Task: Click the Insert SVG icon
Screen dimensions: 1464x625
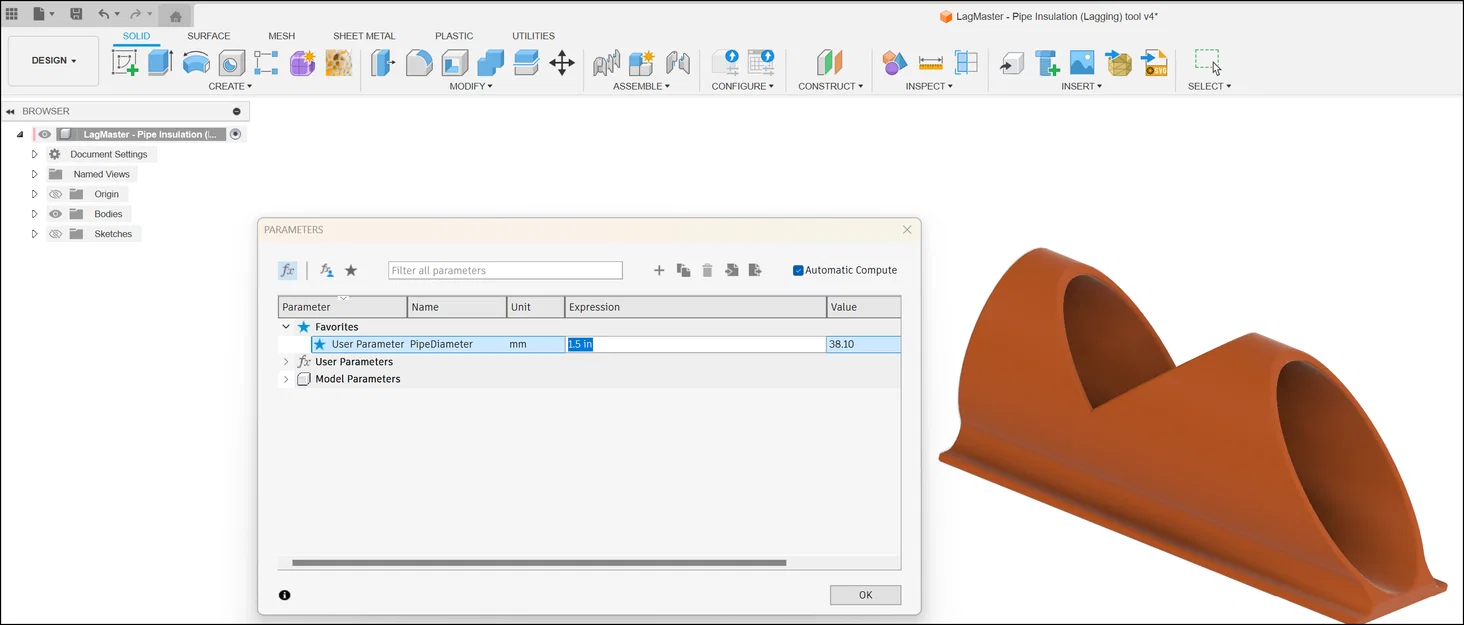Action: (x=1155, y=63)
